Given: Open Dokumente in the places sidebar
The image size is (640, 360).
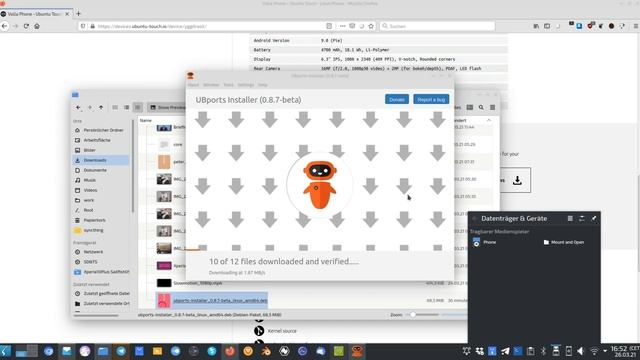Looking at the screenshot, I should click(101, 170).
